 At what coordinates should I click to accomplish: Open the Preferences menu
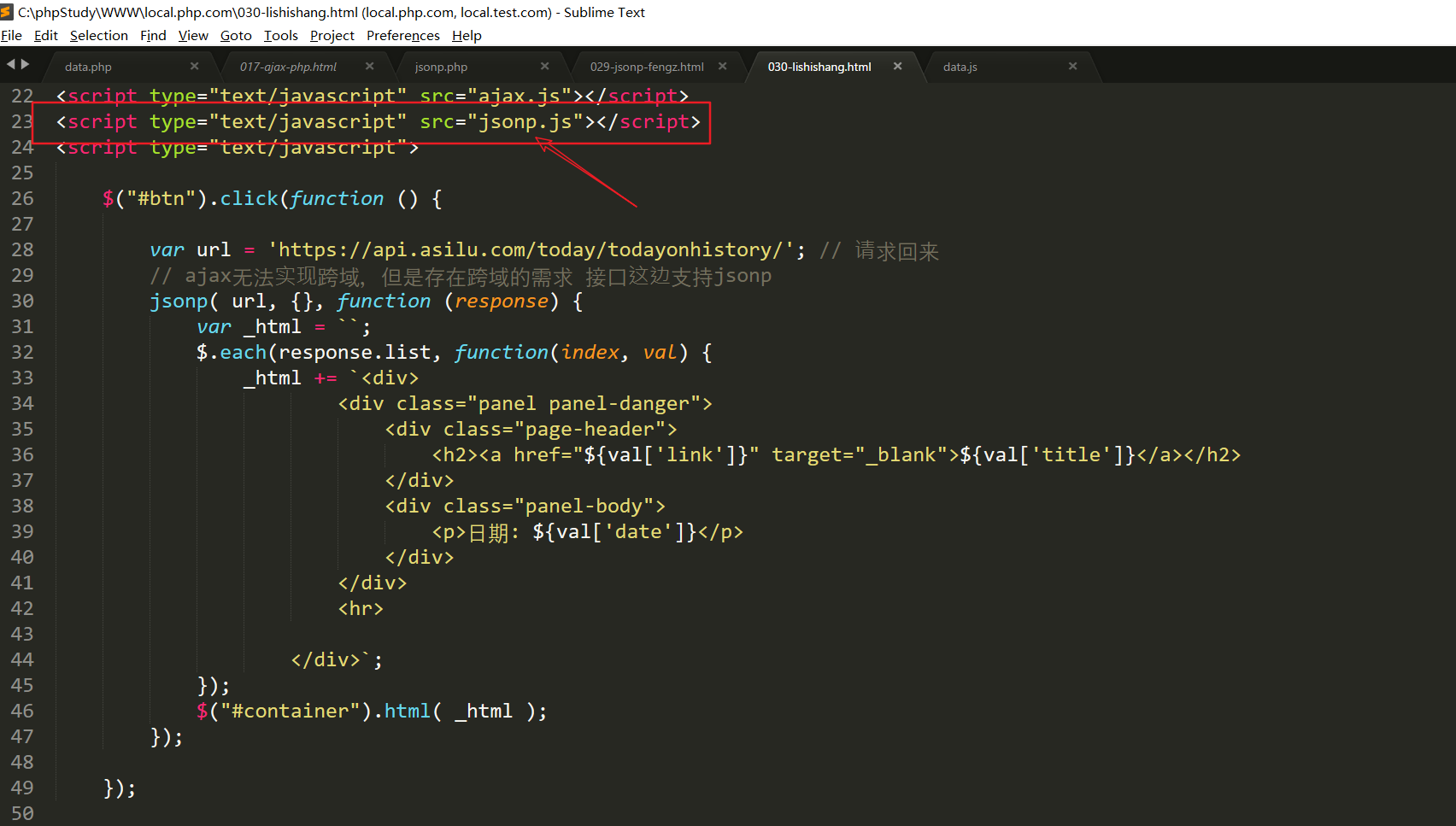[x=402, y=35]
